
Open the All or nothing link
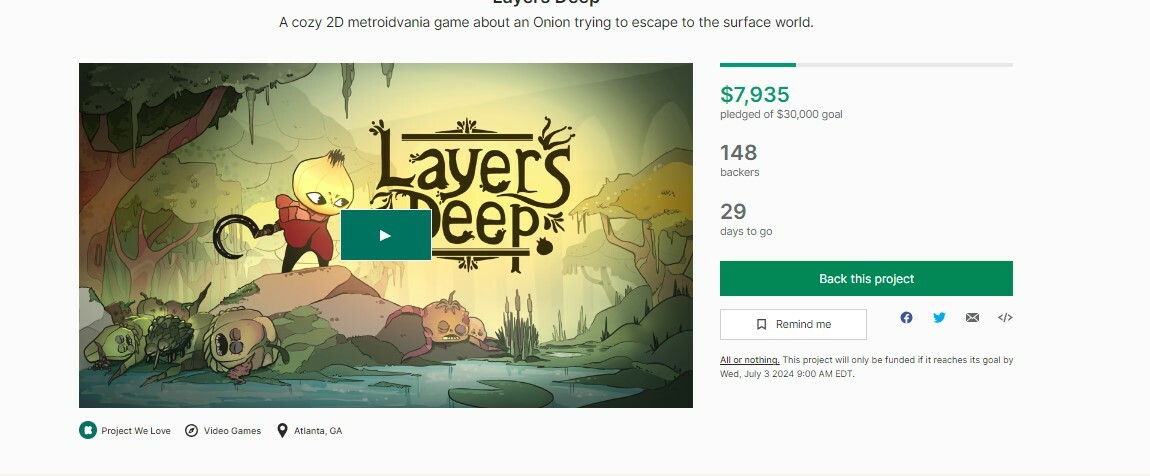(749, 360)
